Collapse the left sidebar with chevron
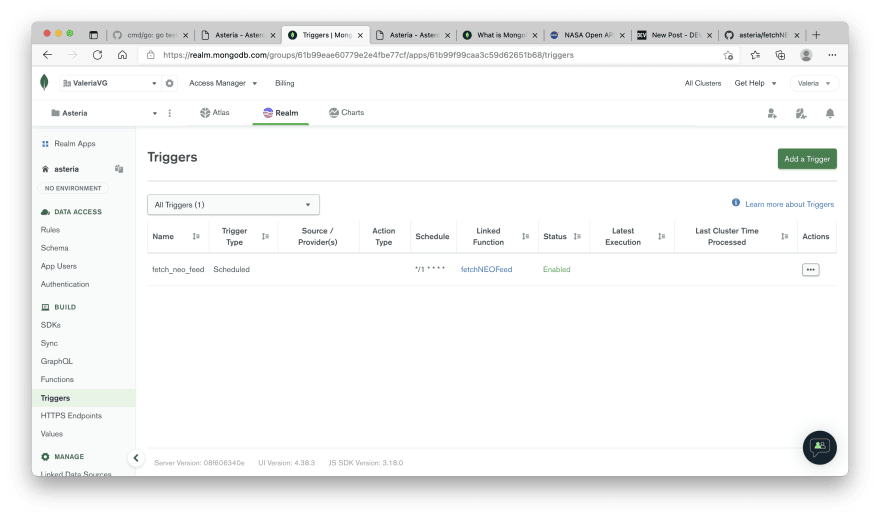The width and height of the screenshot is (880, 518). pyautogui.click(x=136, y=458)
